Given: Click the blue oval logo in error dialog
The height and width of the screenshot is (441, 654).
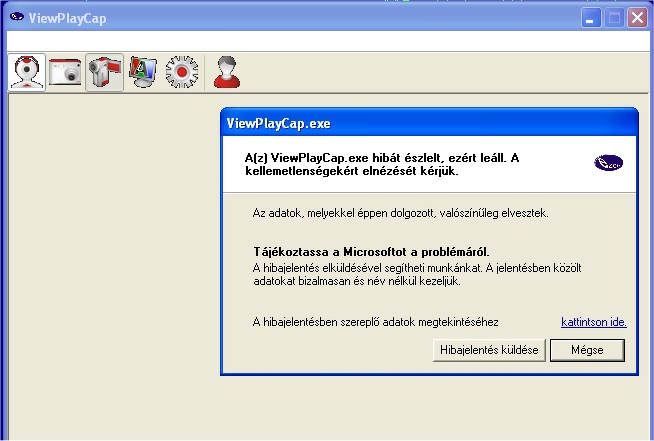Looking at the screenshot, I should [609, 162].
